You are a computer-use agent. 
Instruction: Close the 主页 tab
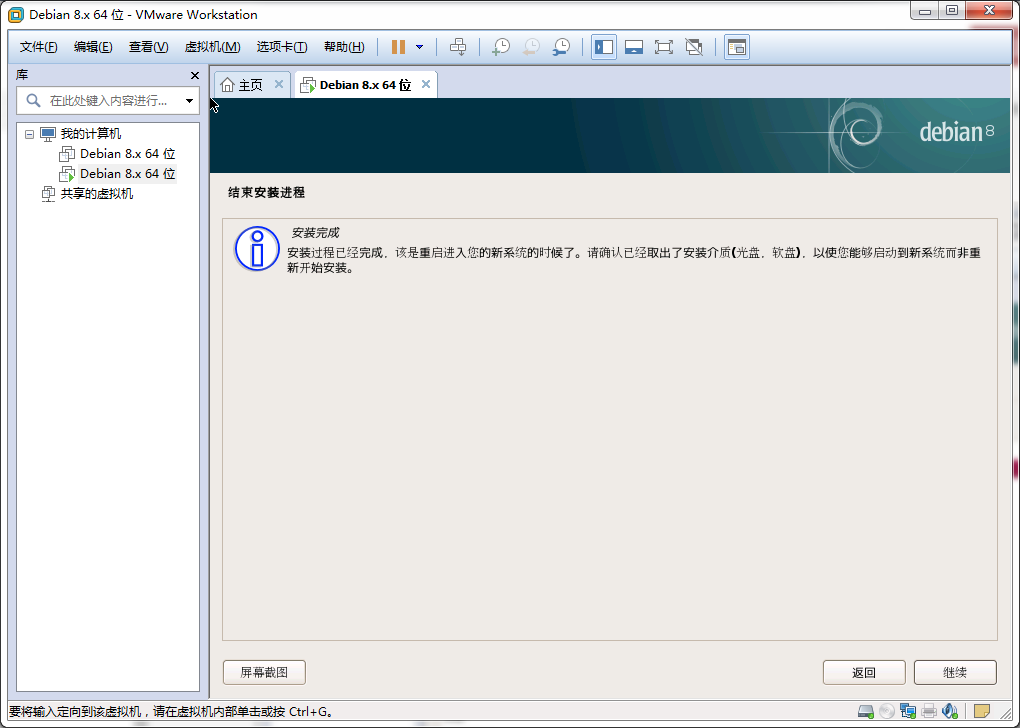coord(278,85)
